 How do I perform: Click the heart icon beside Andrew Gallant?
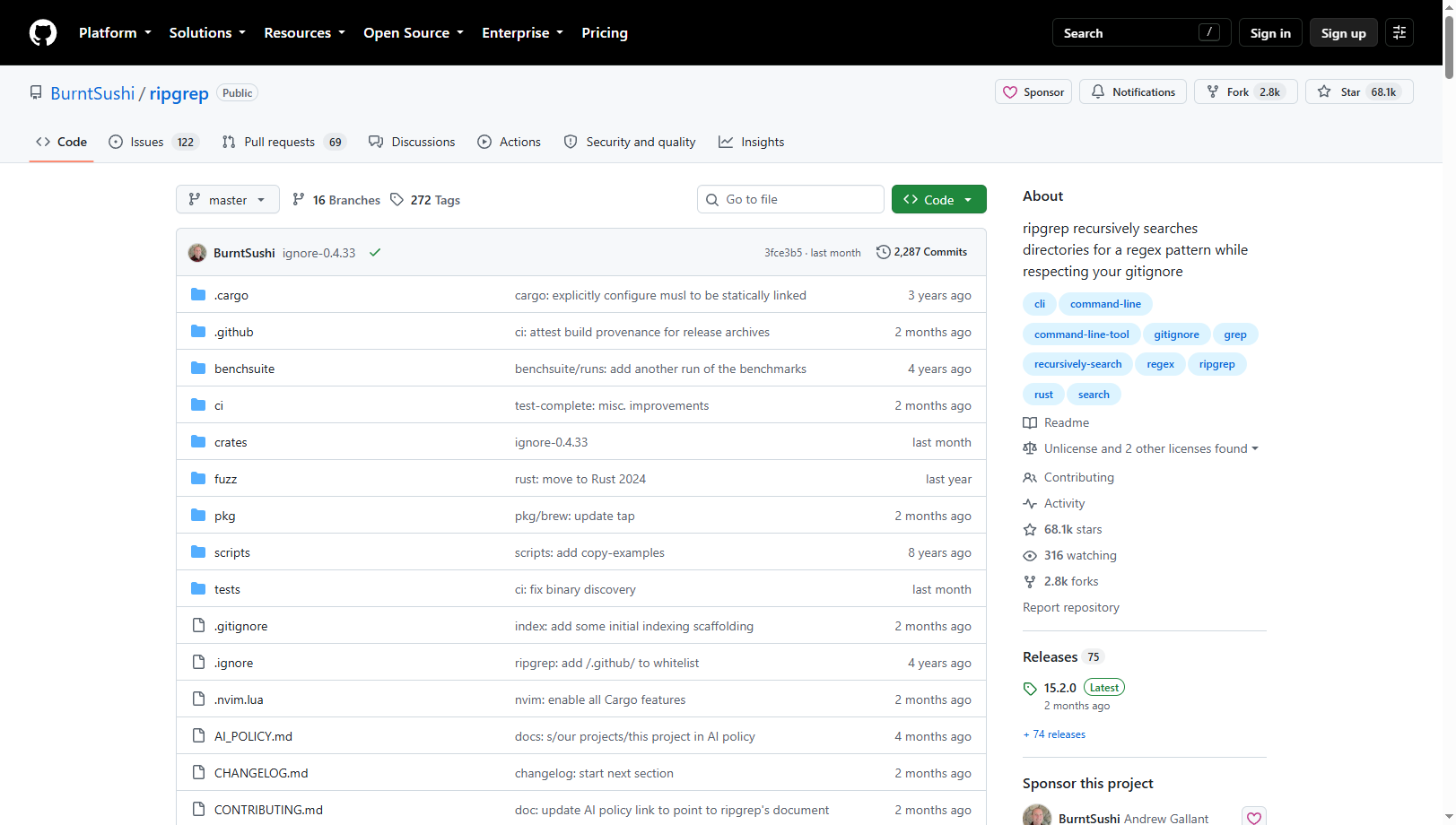pos(1254,817)
